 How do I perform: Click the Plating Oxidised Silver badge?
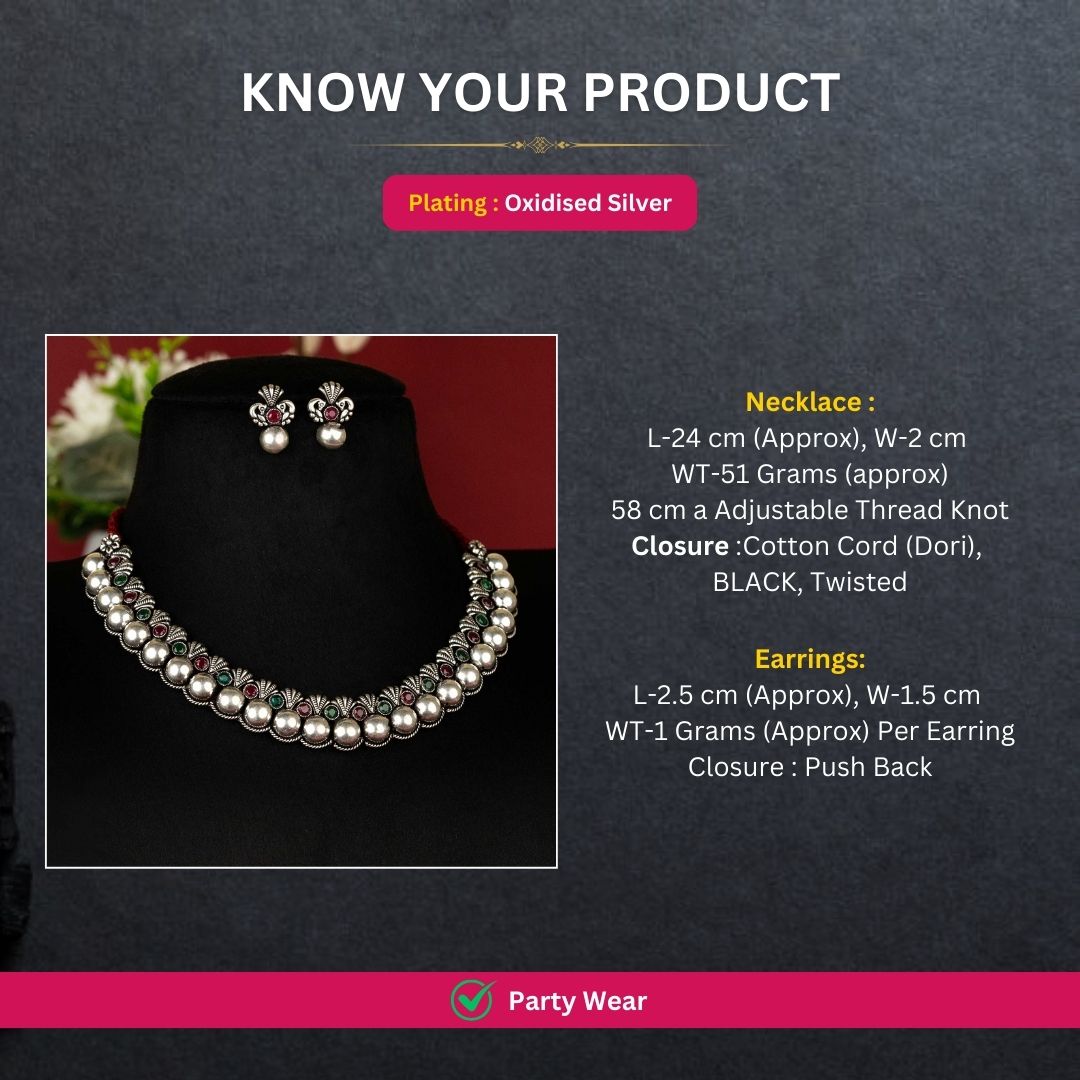540,203
